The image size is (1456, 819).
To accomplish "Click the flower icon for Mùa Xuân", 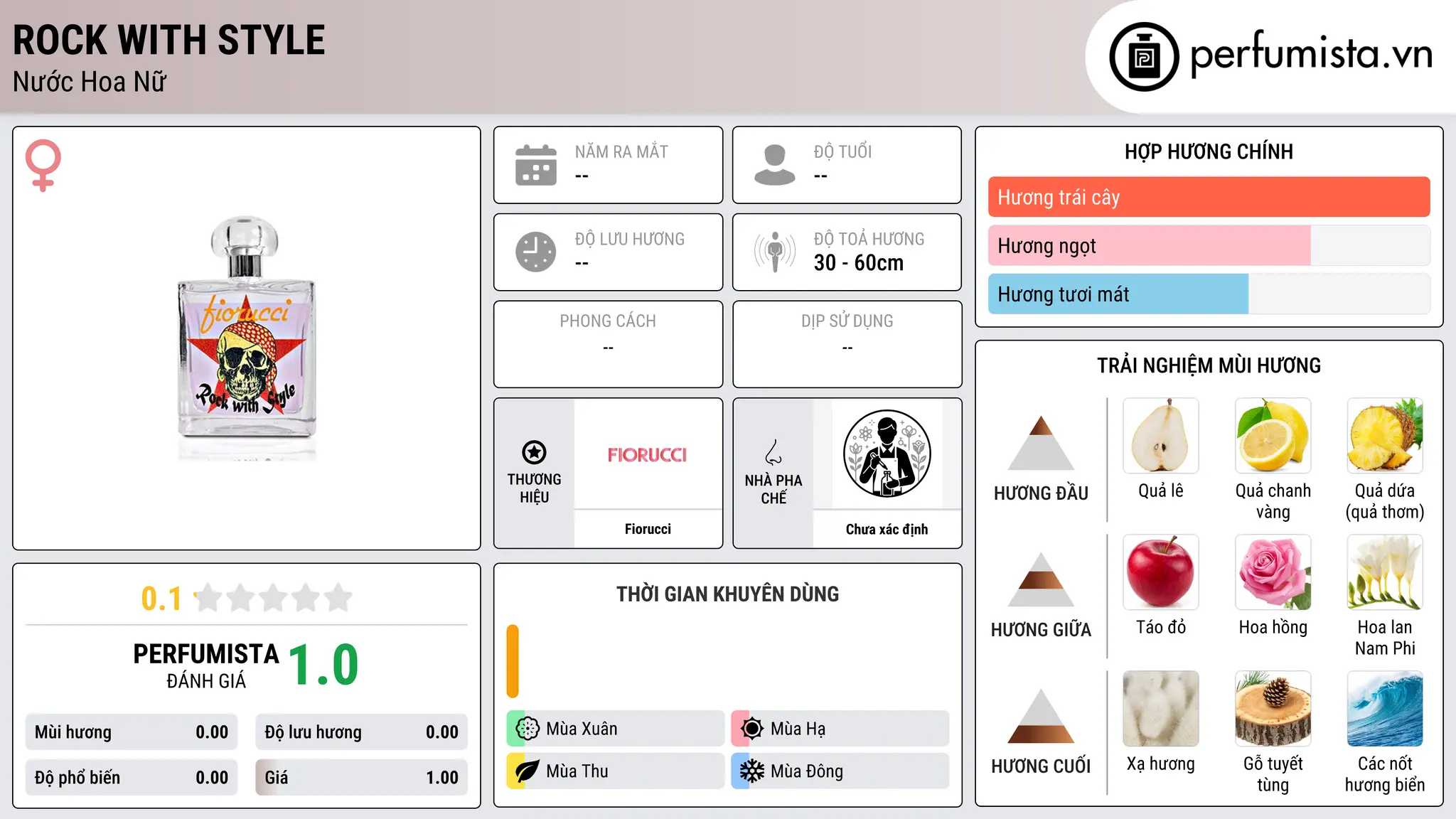I will coord(528,729).
